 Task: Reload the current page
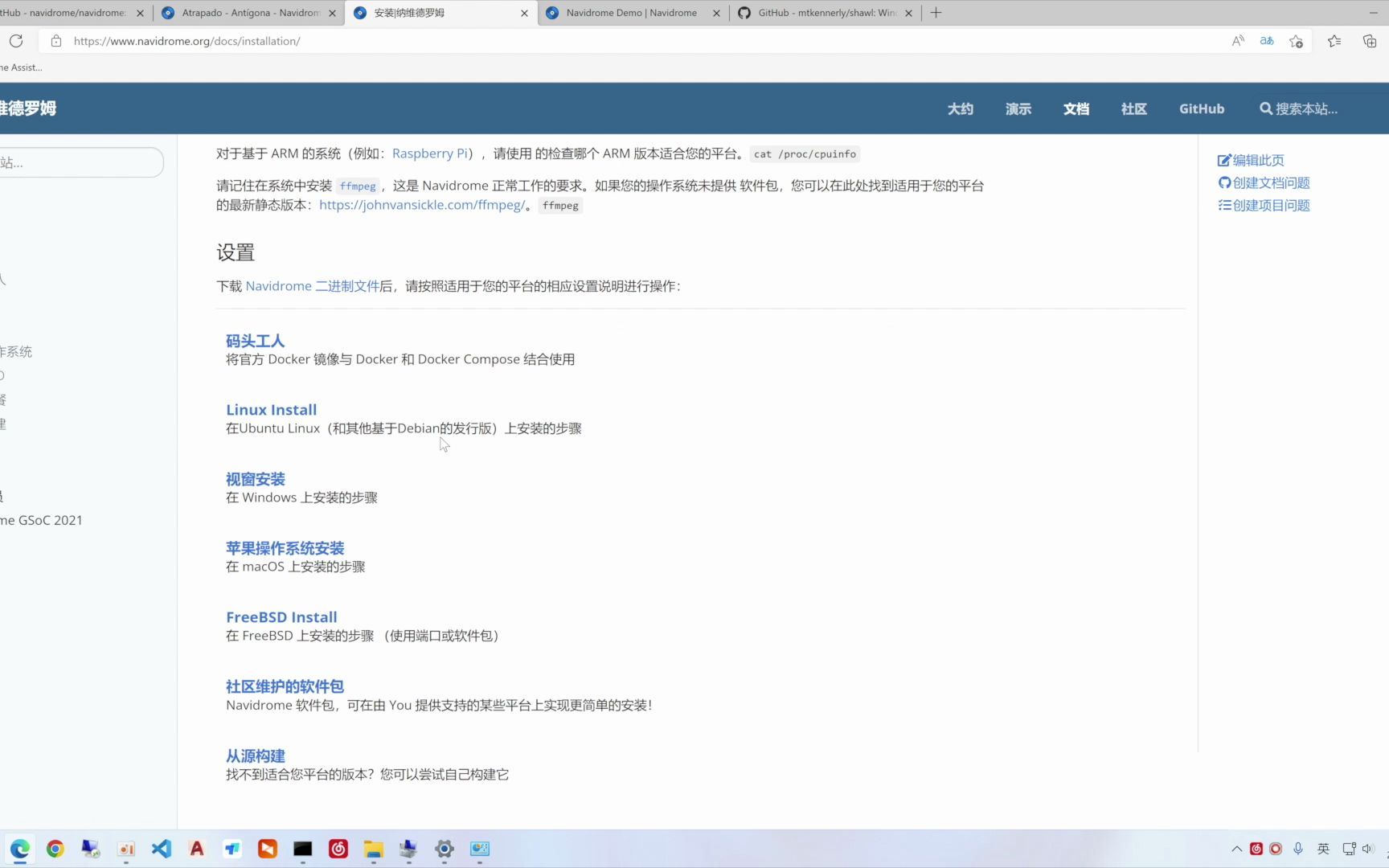pos(16,41)
